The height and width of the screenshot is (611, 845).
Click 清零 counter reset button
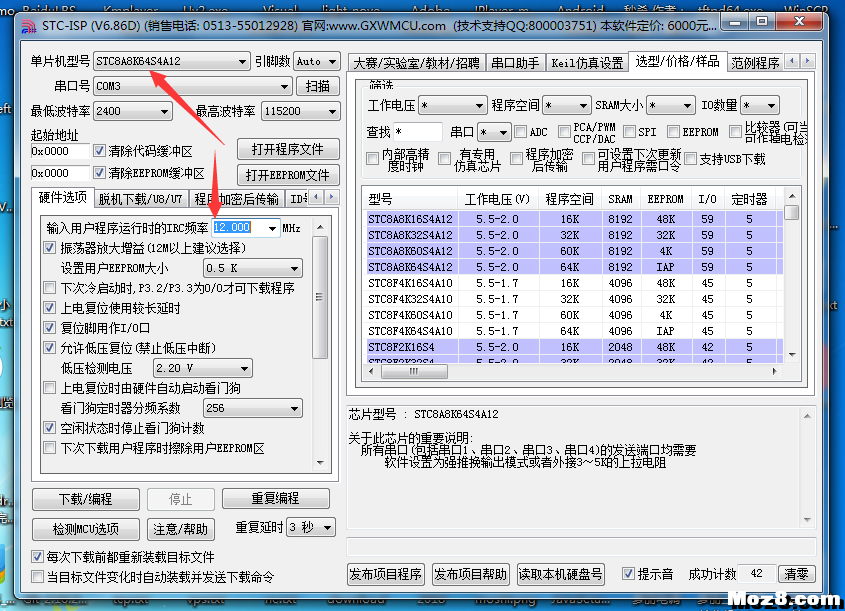point(796,574)
